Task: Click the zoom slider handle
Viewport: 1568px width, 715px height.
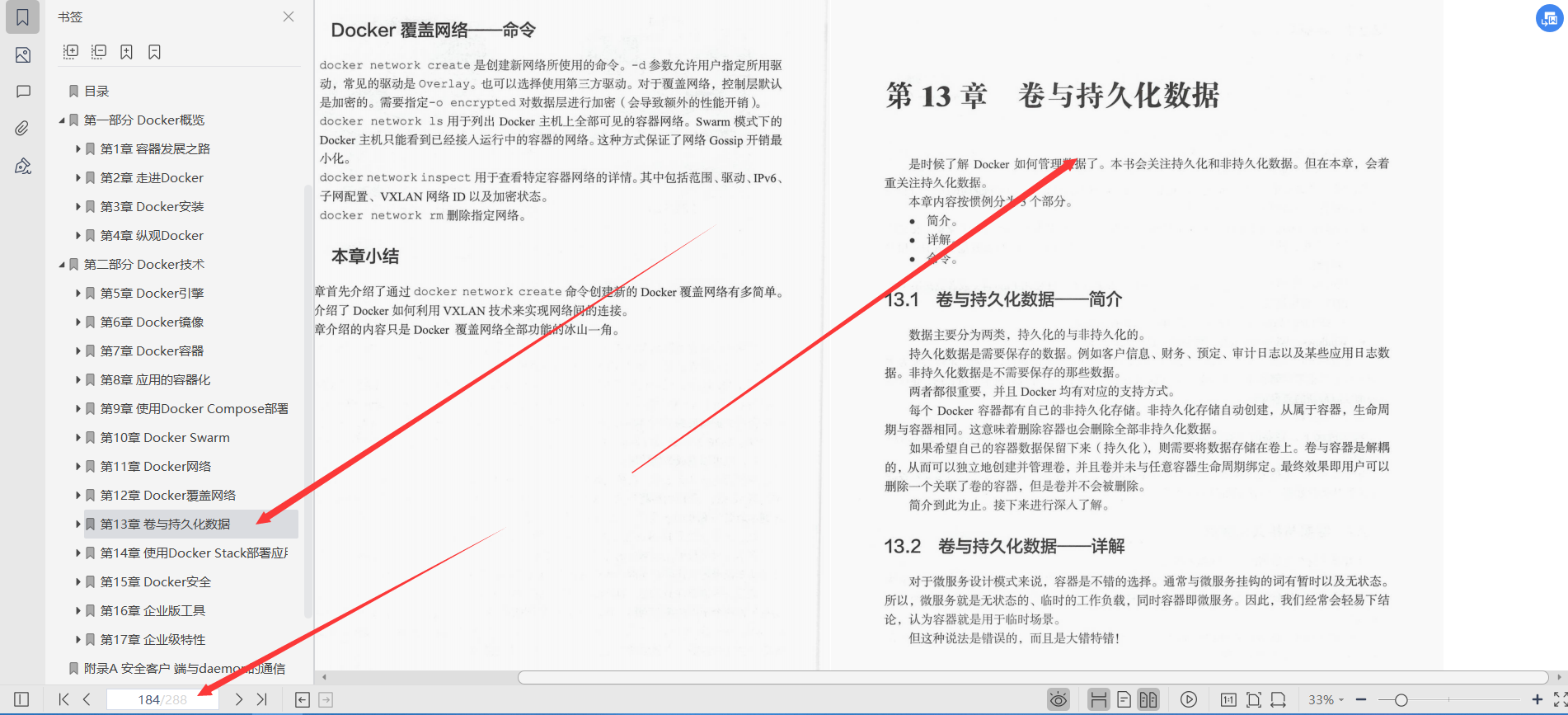Action: pos(1401,699)
